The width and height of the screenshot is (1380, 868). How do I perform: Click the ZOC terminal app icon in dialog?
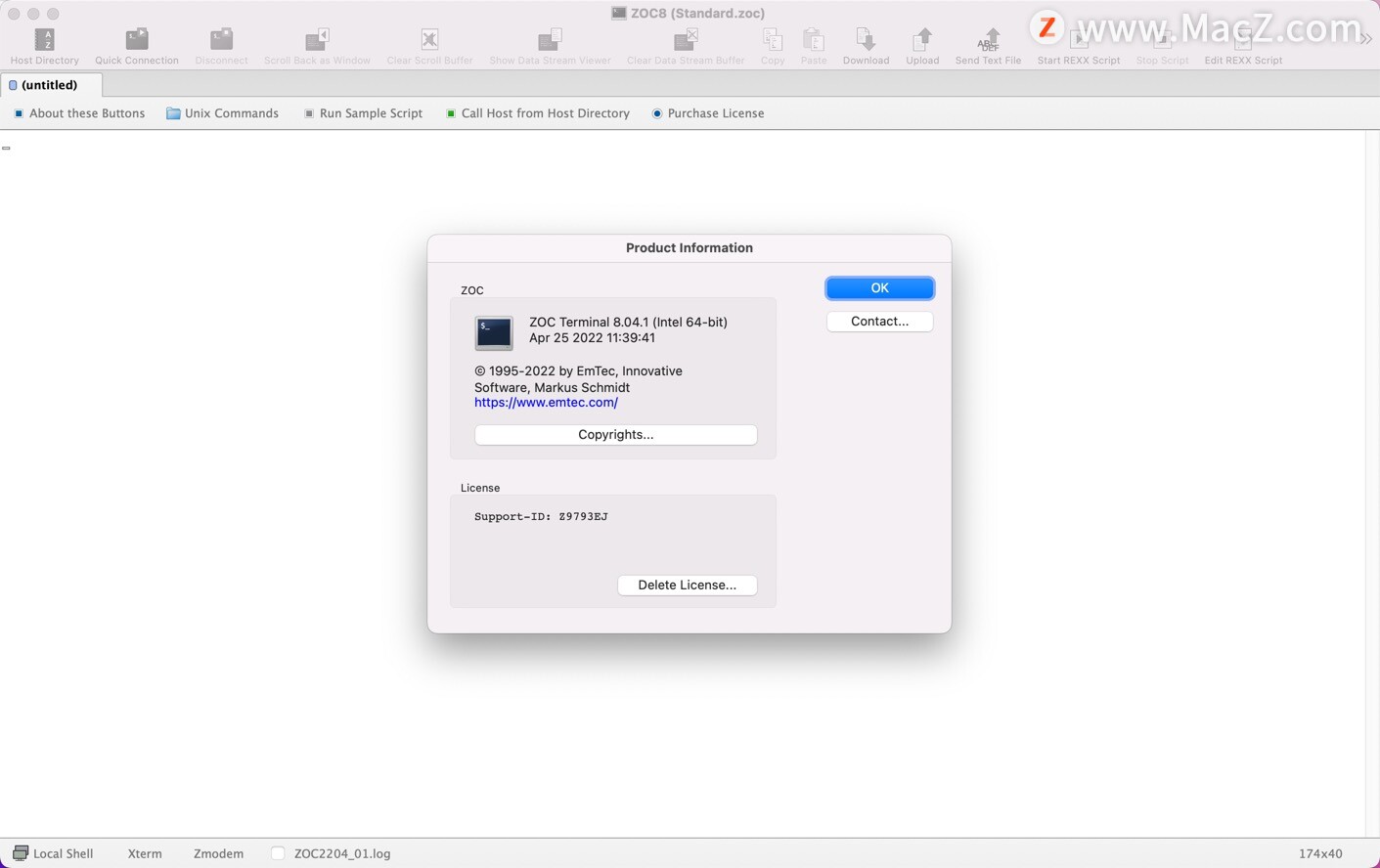494,332
